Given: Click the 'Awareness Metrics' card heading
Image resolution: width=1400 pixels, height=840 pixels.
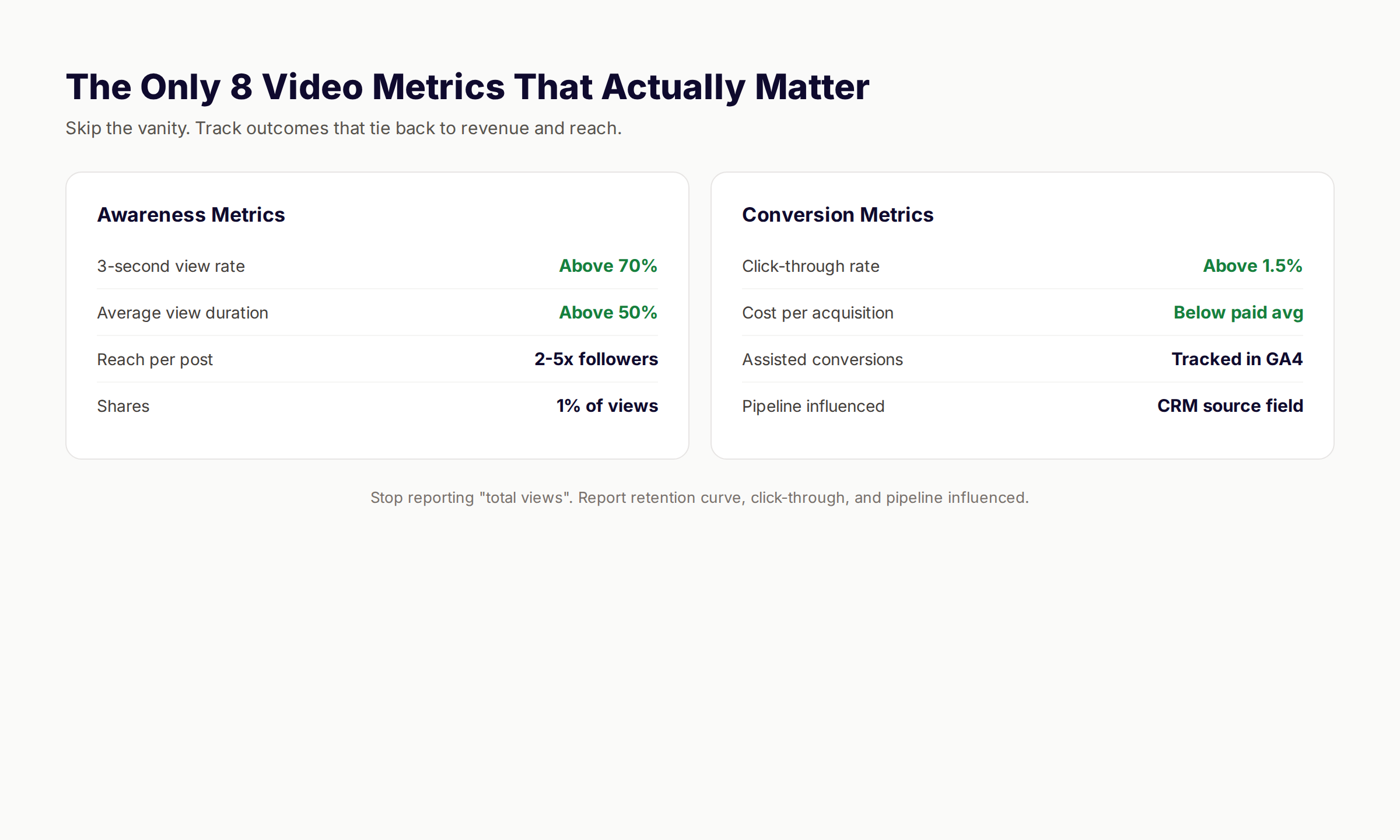Looking at the screenshot, I should pos(191,215).
